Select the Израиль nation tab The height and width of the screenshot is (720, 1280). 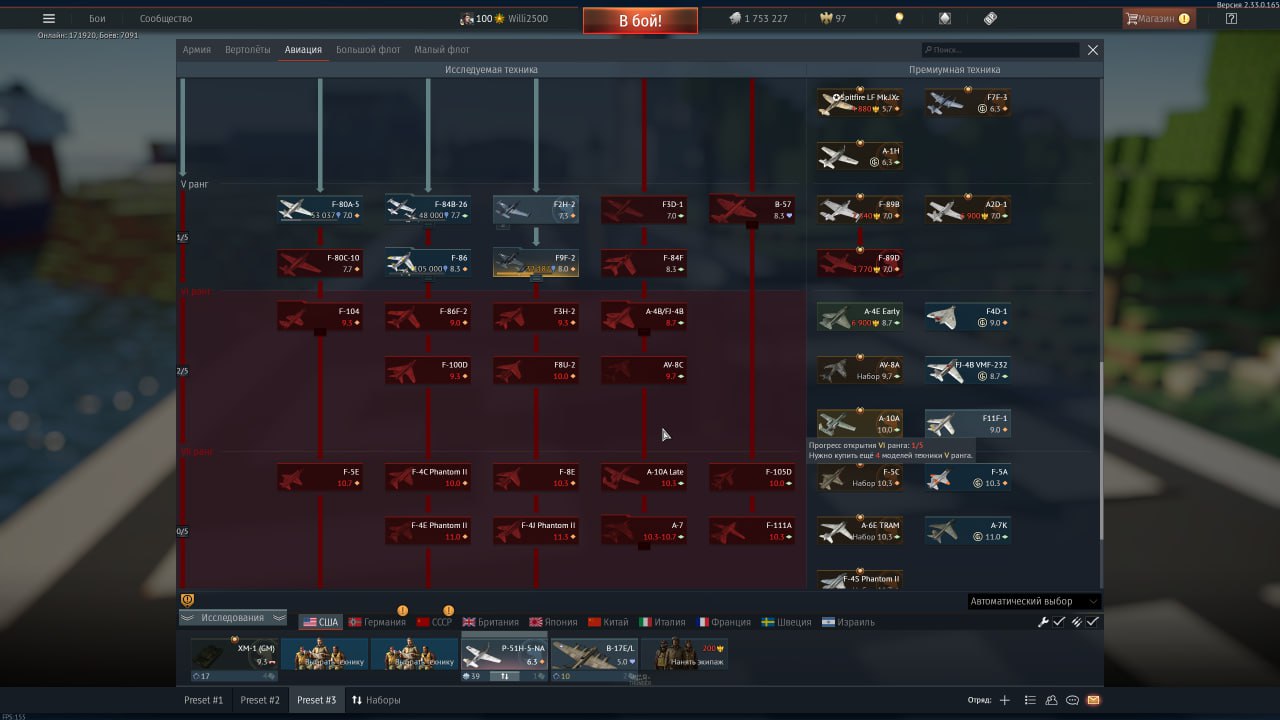point(848,622)
